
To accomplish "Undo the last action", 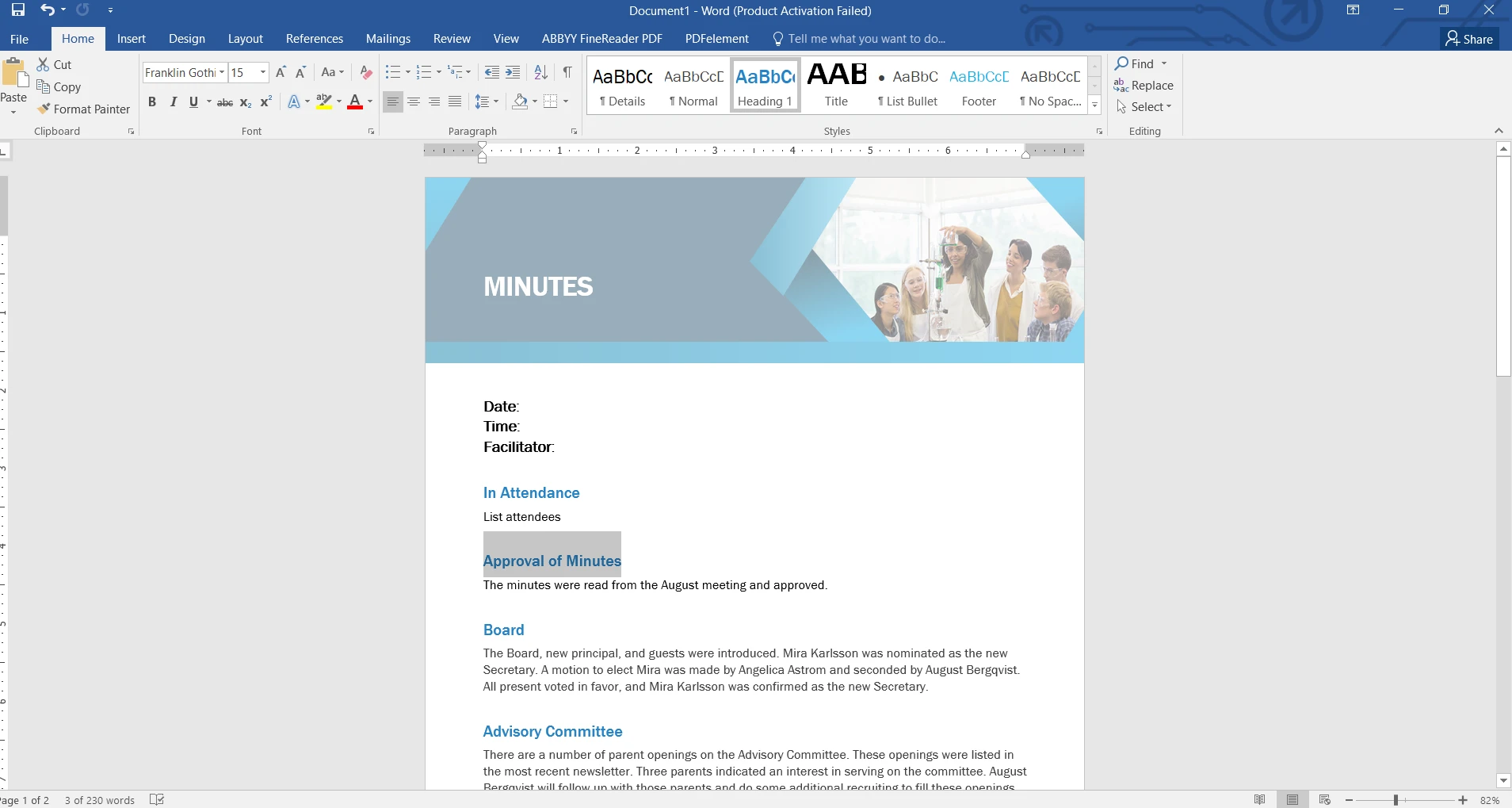I will coord(48,10).
